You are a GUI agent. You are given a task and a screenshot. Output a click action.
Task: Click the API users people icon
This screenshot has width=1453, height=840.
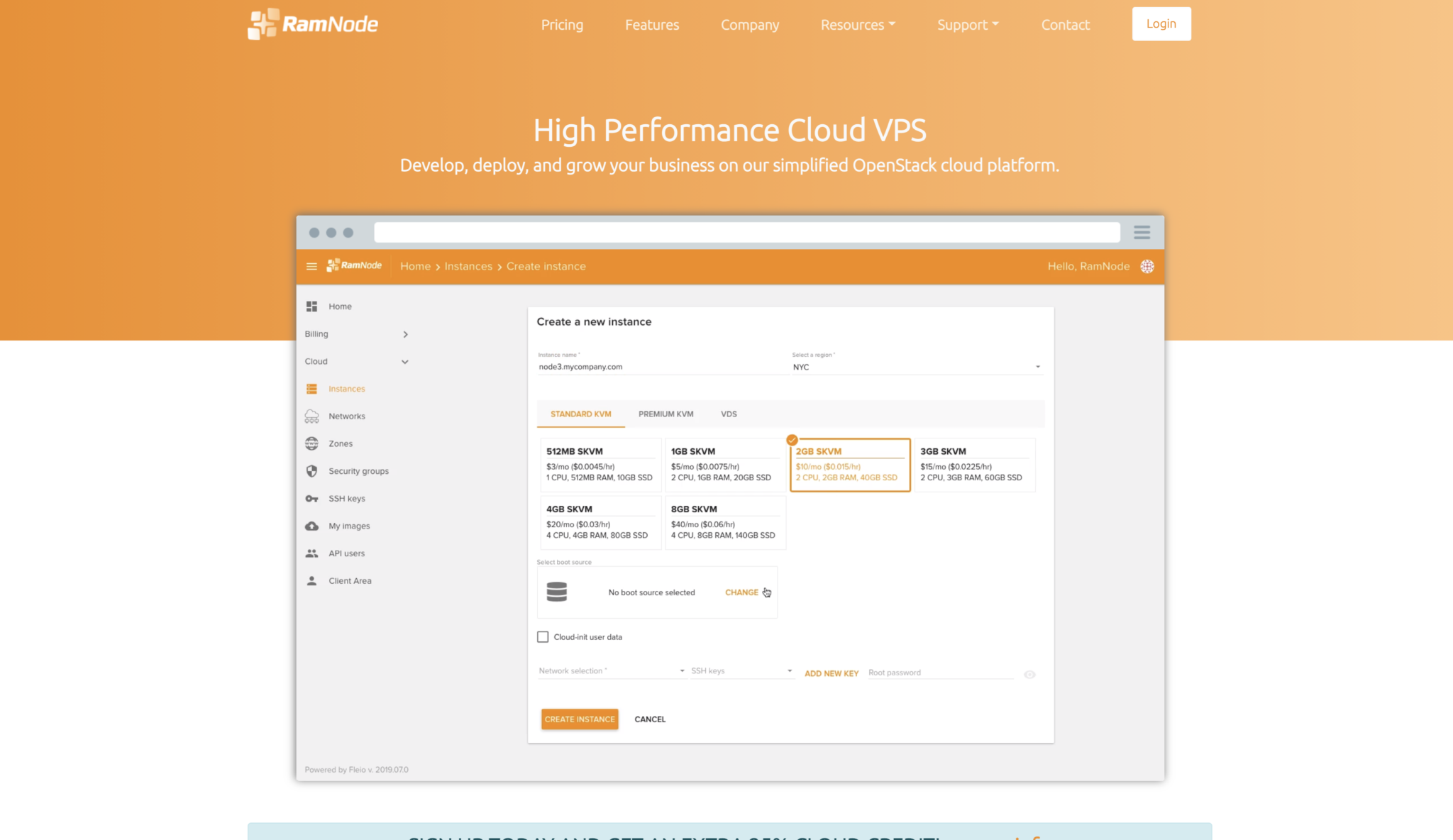(x=311, y=553)
